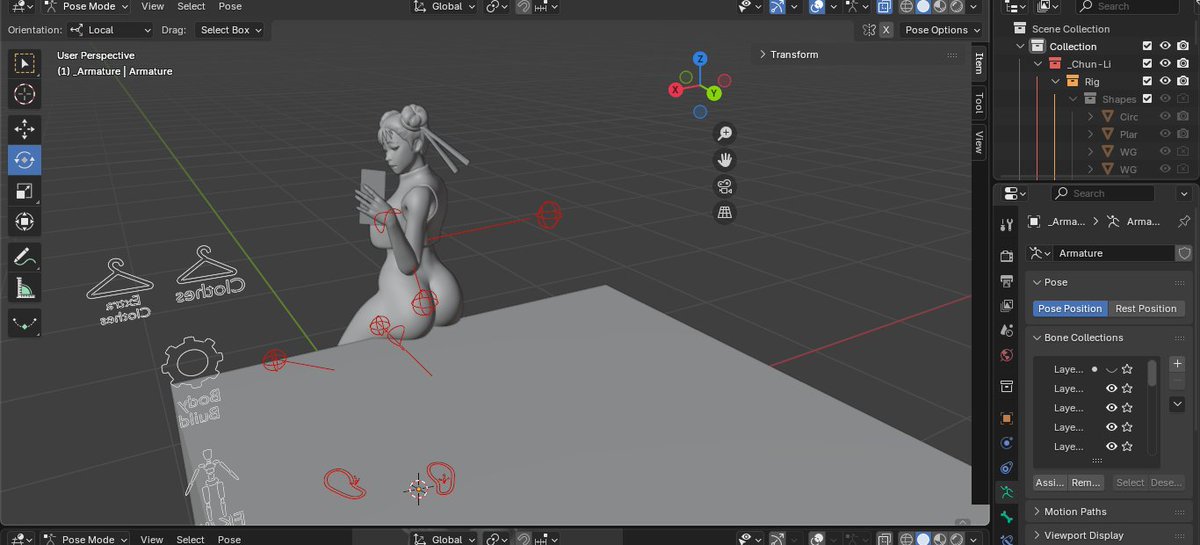Hide Rig collection in viewport
Image resolution: width=1200 pixels, height=545 pixels.
[1166, 81]
